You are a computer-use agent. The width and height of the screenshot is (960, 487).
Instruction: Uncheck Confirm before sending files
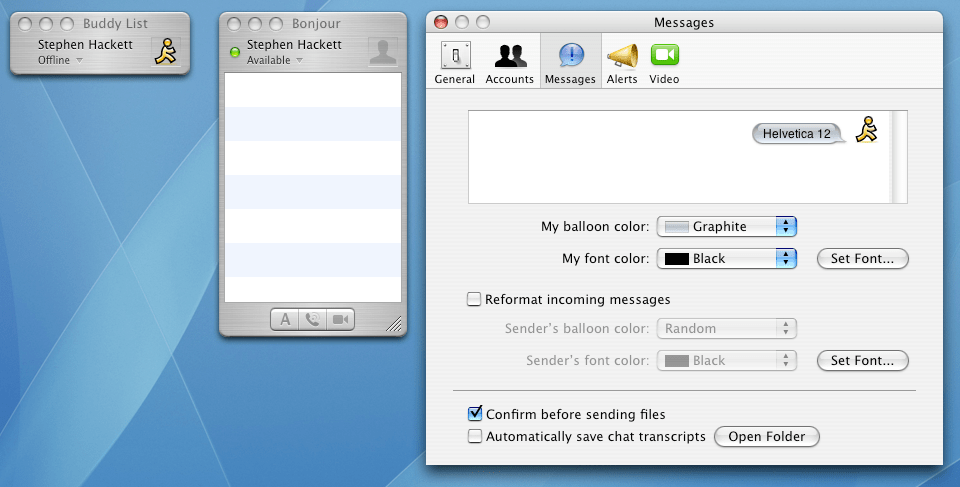click(474, 414)
